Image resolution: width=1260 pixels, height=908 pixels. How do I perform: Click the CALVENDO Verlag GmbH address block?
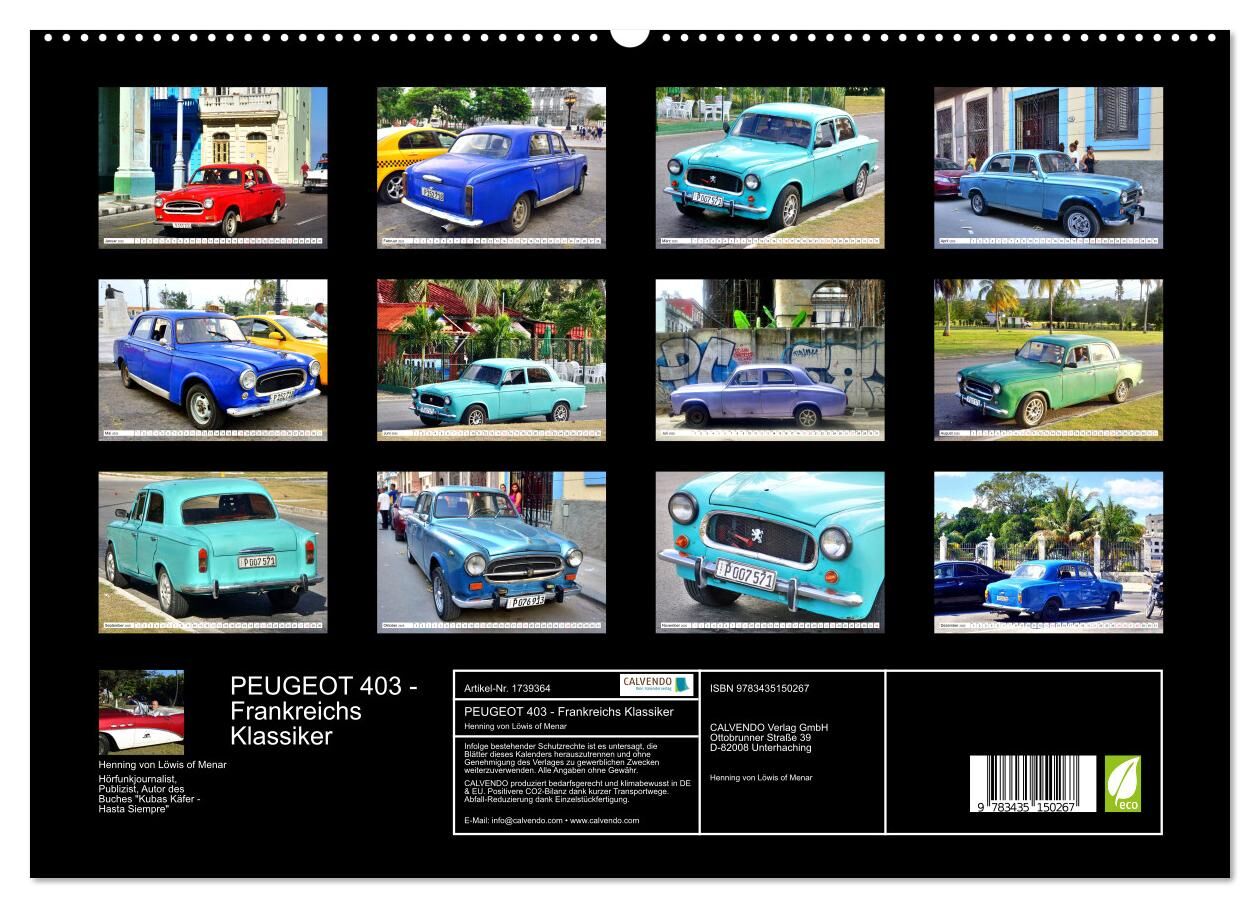(x=768, y=737)
